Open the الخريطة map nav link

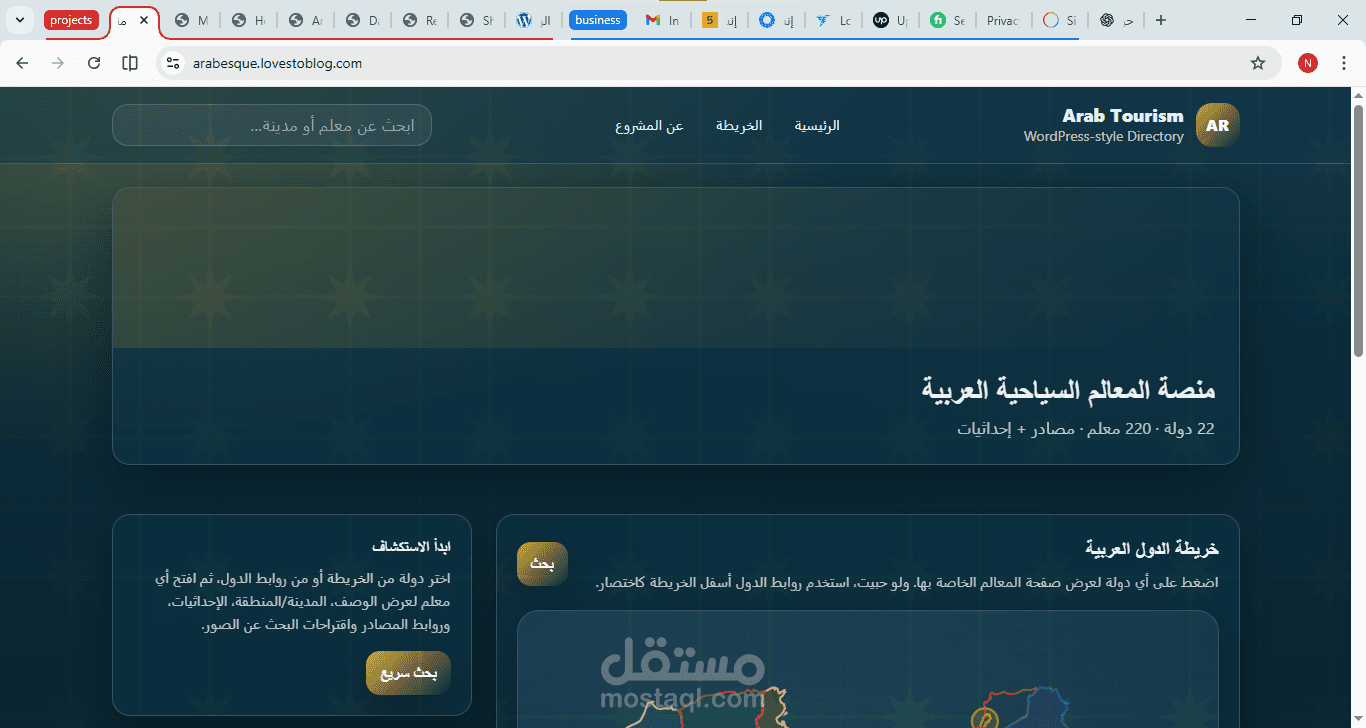pyautogui.click(x=739, y=126)
